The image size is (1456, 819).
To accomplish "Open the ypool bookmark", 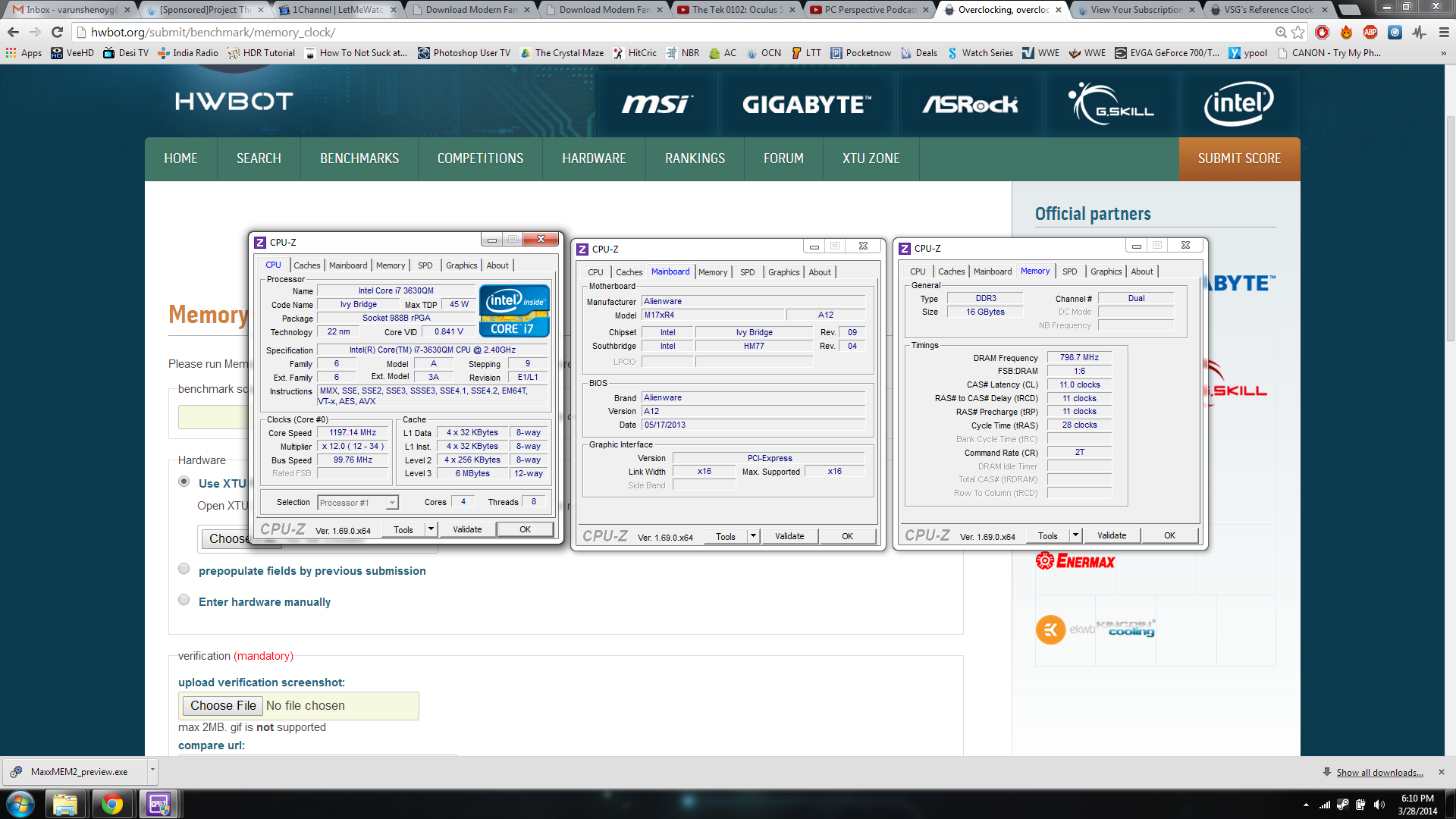I will click(x=1248, y=53).
